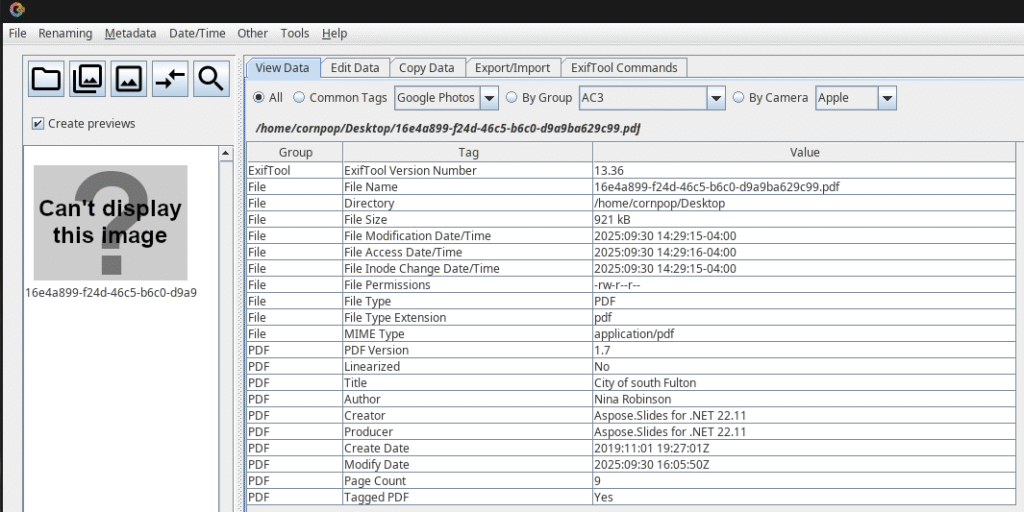
Task: Open the ExifTool Commands tab
Action: tap(624, 68)
